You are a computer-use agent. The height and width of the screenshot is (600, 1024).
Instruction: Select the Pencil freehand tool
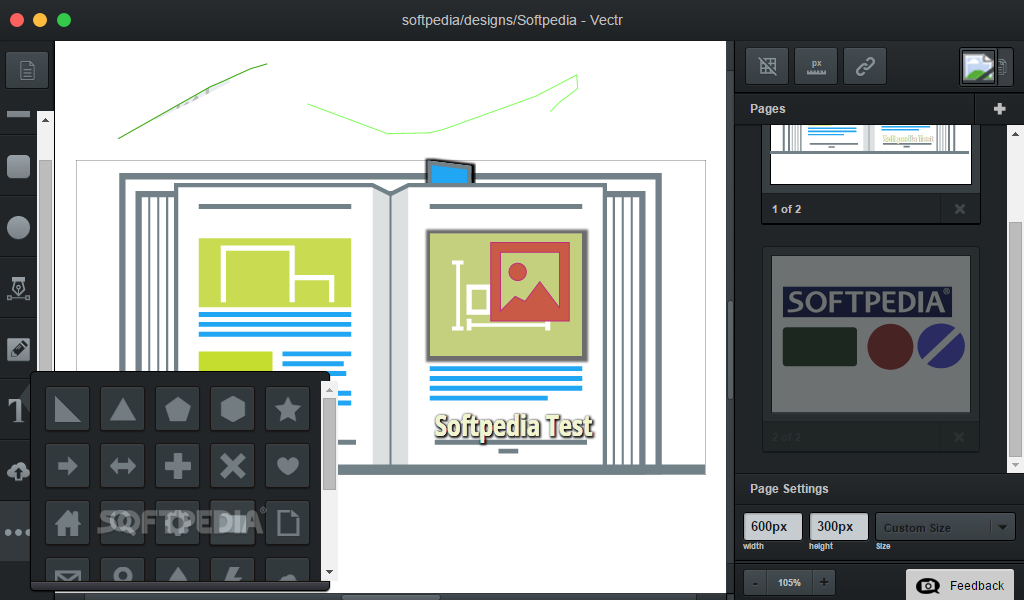[18, 349]
